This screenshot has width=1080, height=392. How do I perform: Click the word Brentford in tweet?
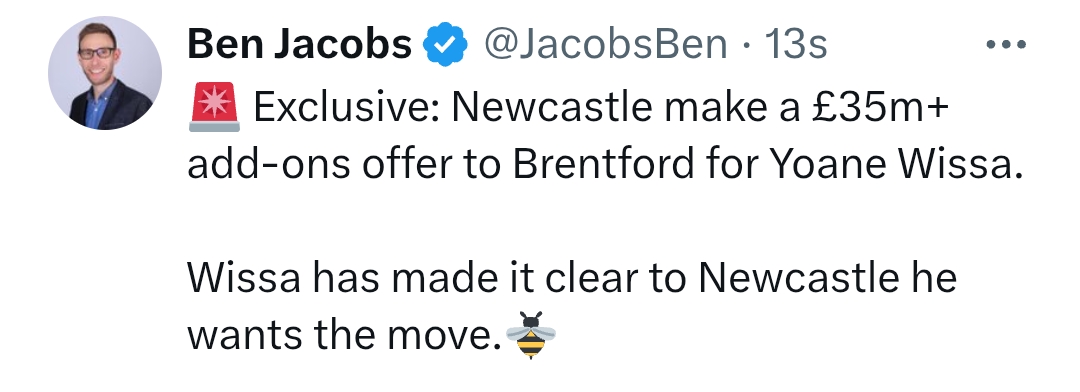coord(602,165)
